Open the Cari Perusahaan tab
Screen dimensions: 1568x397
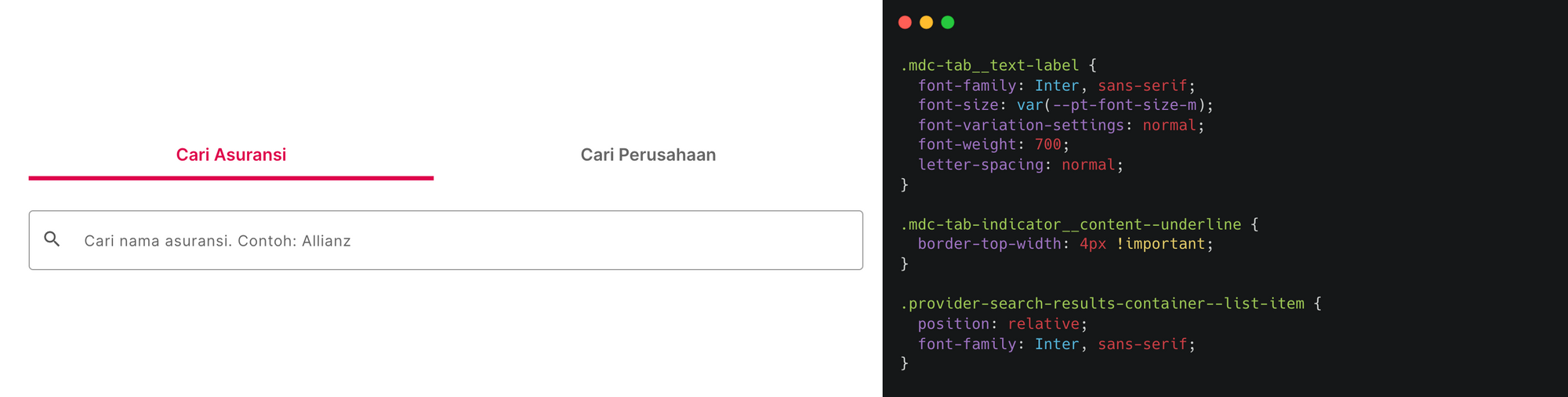tap(648, 155)
